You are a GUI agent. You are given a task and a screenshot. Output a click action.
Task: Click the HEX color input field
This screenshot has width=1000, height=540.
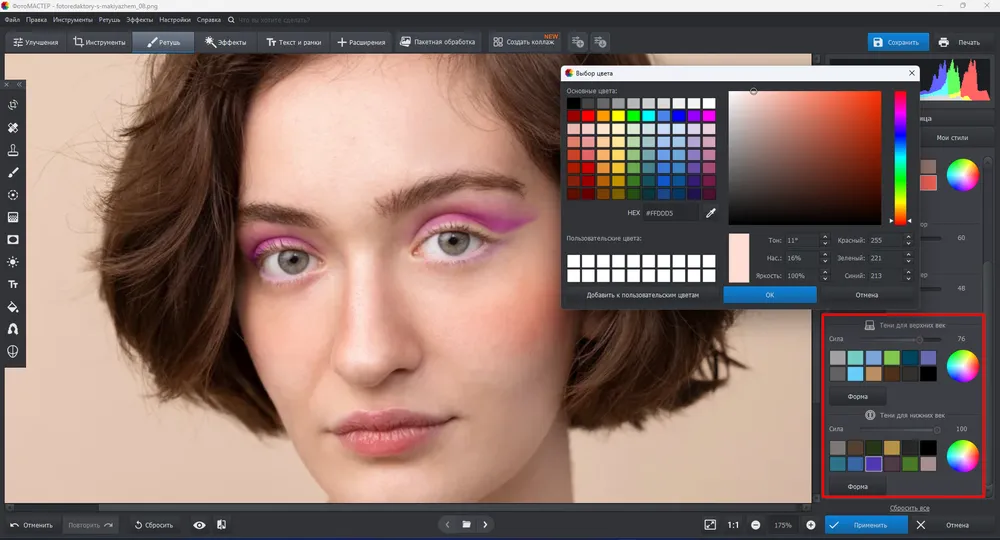pyautogui.click(x=669, y=213)
